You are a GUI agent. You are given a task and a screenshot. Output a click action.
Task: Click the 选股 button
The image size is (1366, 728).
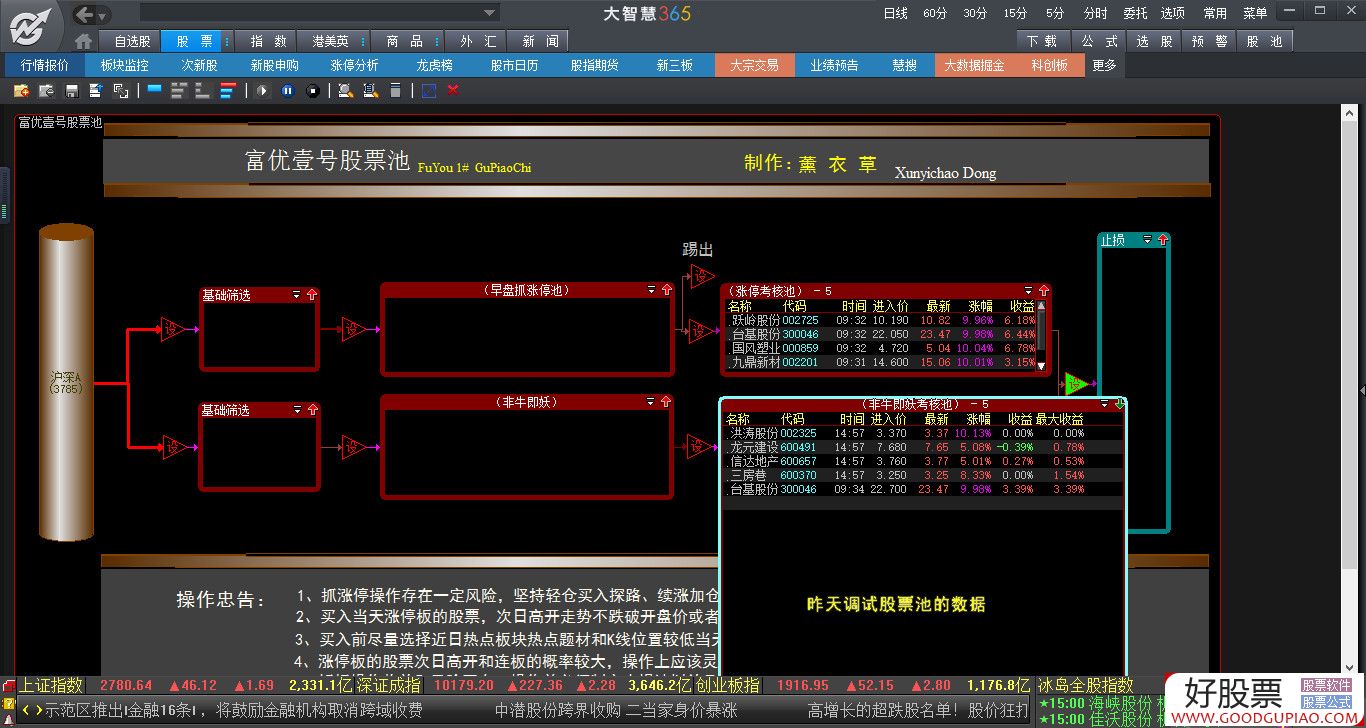coord(1155,41)
